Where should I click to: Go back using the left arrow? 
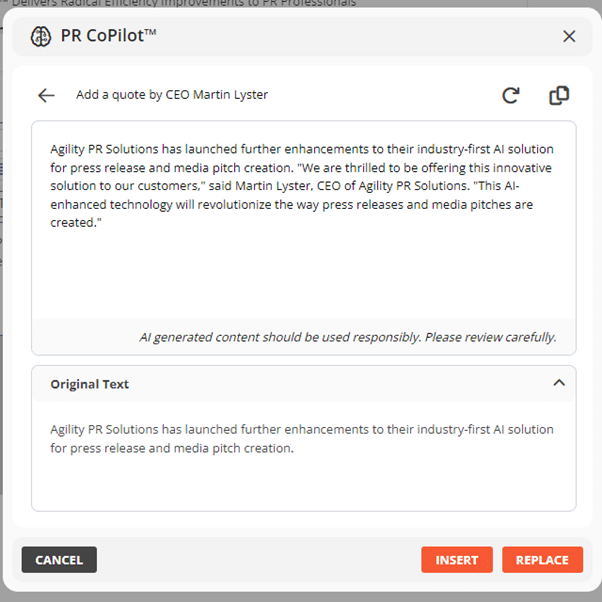point(46,95)
